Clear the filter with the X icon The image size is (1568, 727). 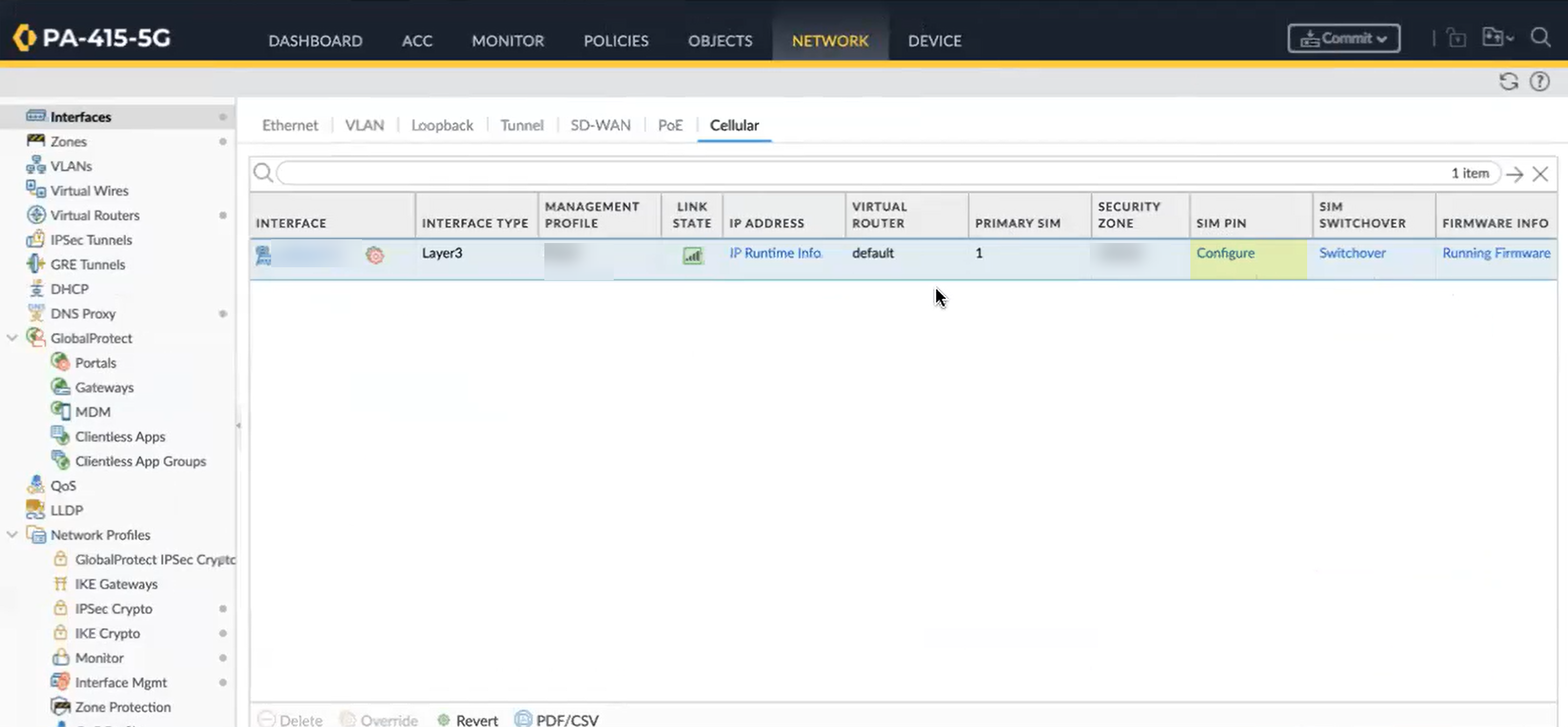[x=1540, y=174]
